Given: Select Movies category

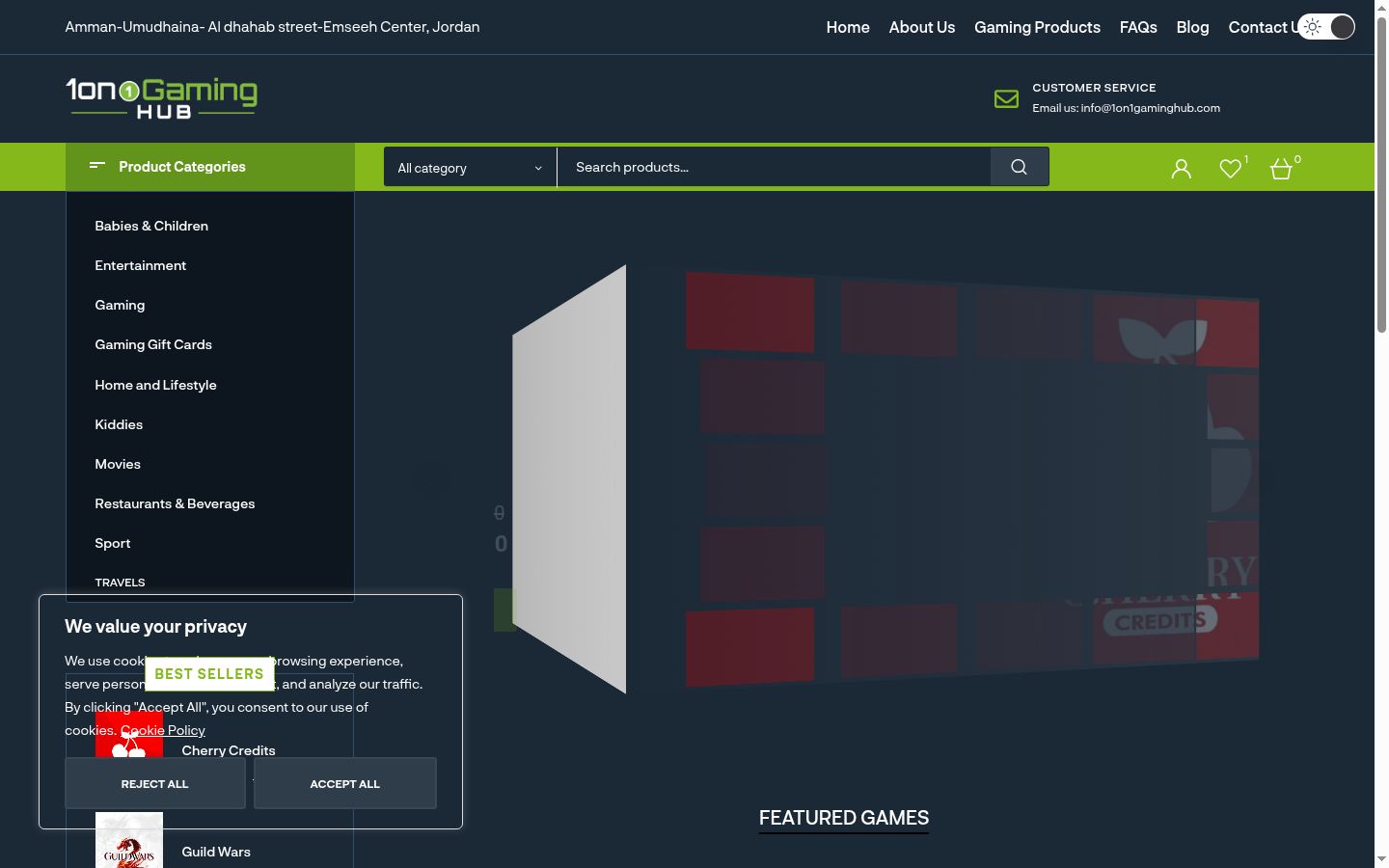Looking at the screenshot, I should (118, 464).
